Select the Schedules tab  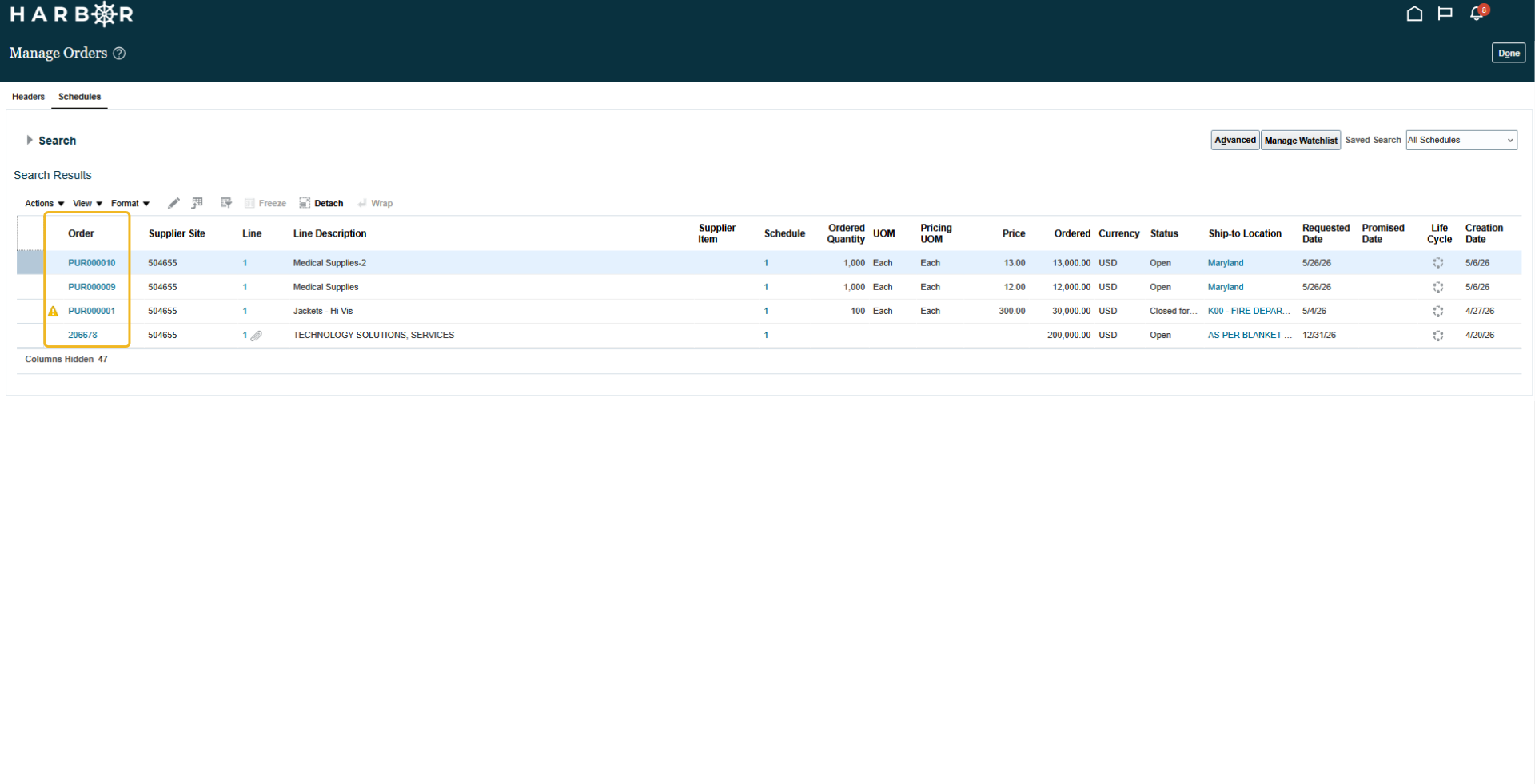[80, 97]
